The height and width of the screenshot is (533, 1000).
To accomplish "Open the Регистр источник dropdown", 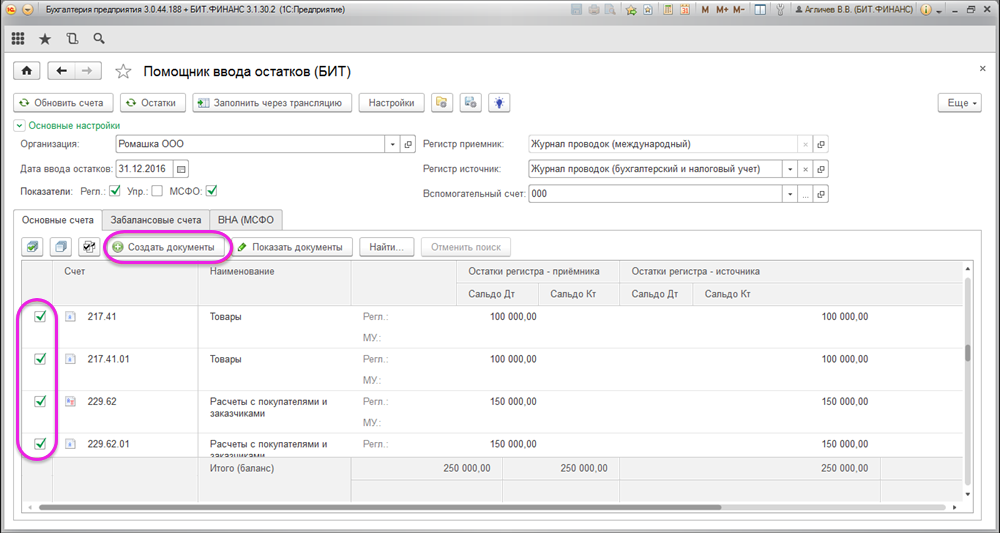I will click(x=788, y=169).
